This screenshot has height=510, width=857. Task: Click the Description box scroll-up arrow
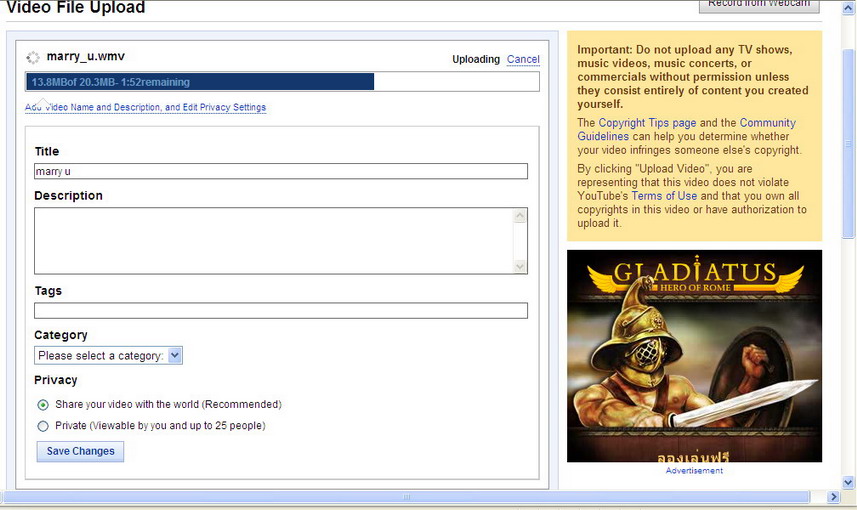tap(520, 215)
